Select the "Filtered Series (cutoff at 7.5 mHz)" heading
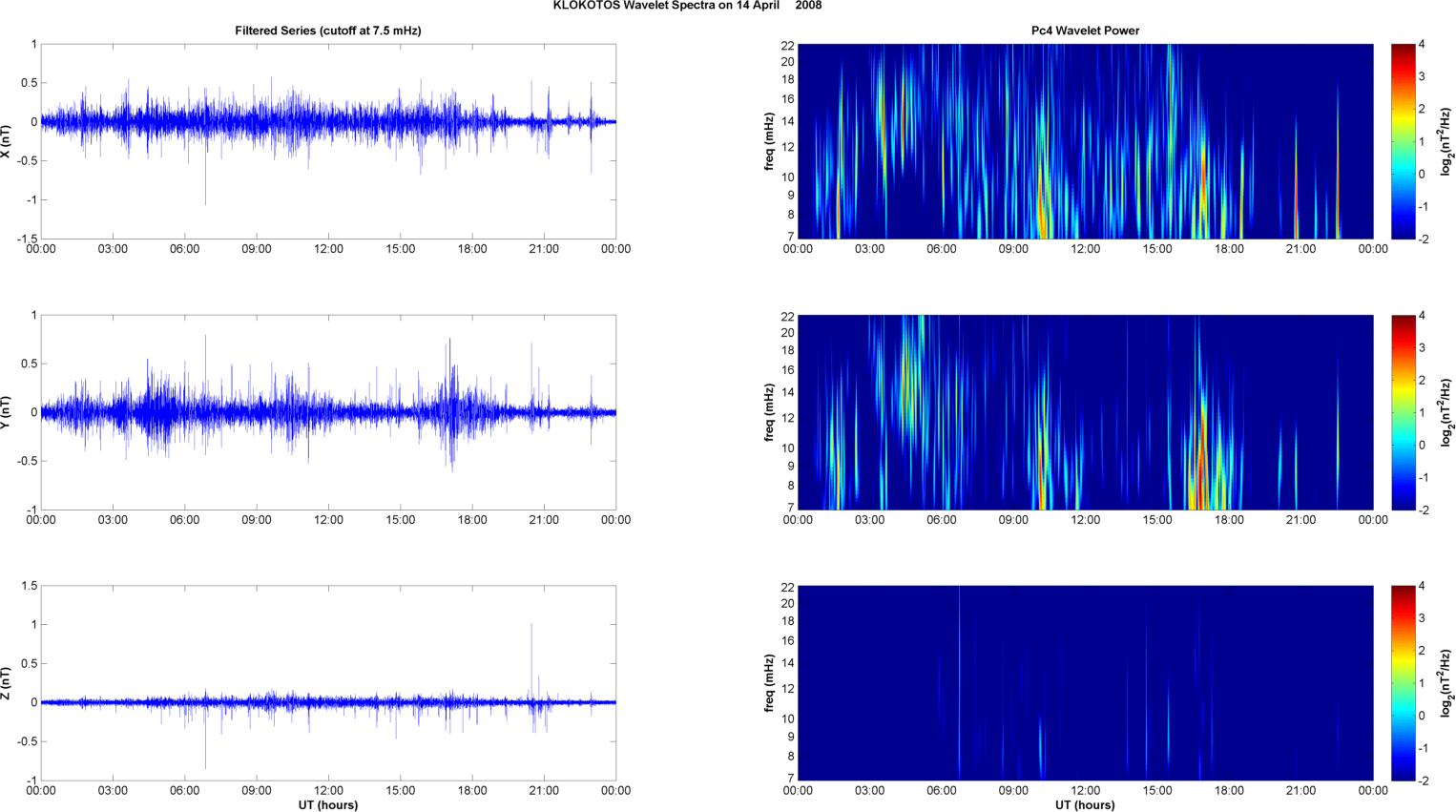The height and width of the screenshot is (812, 1456). [x=328, y=31]
